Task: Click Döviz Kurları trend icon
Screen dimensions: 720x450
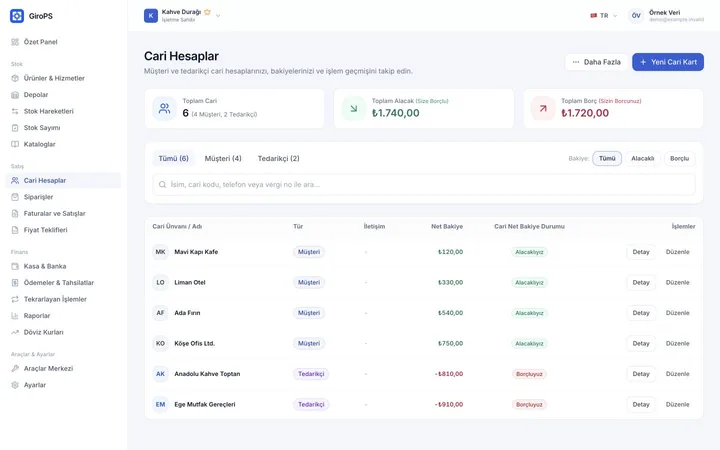Action: 15,332
